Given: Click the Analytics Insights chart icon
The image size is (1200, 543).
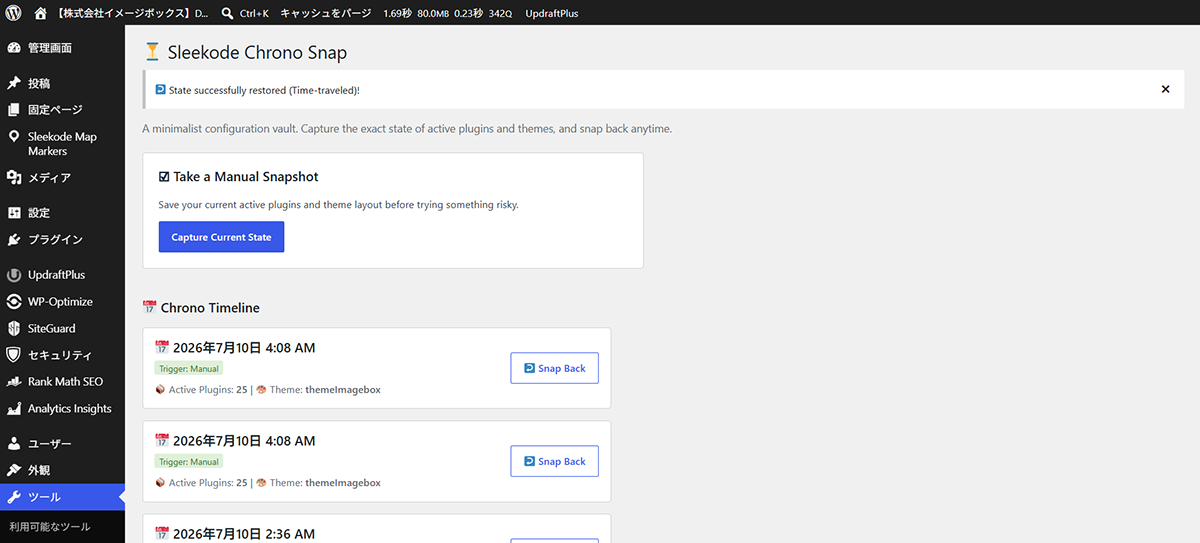Looking at the screenshot, I should [x=14, y=409].
